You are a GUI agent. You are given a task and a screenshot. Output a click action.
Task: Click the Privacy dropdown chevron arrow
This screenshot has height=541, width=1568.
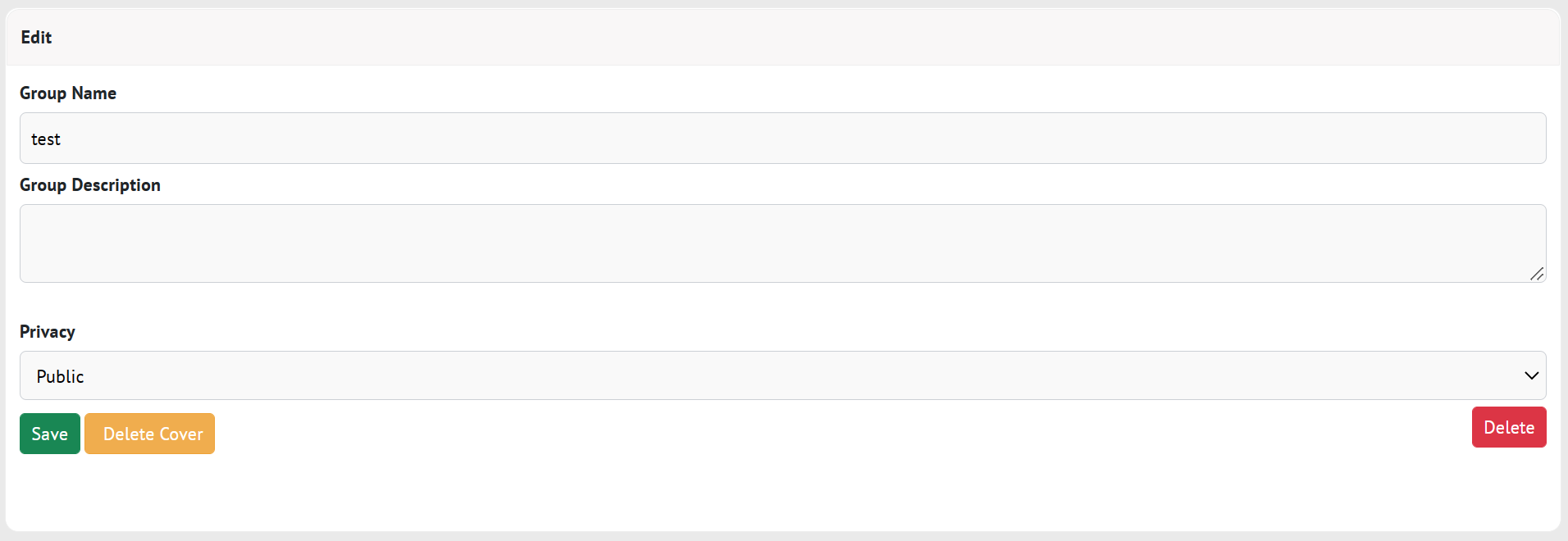(x=1530, y=376)
